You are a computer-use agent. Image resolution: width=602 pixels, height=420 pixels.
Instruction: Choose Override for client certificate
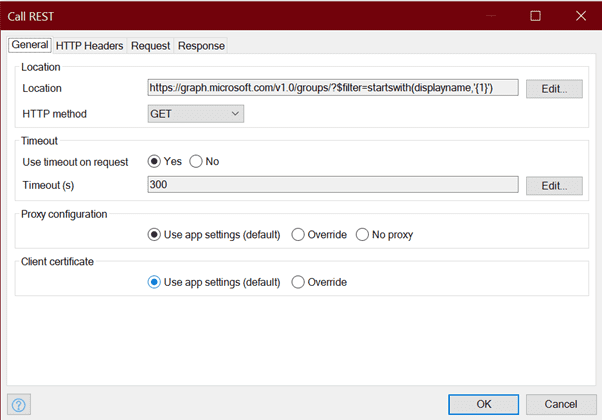pos(319,282)
